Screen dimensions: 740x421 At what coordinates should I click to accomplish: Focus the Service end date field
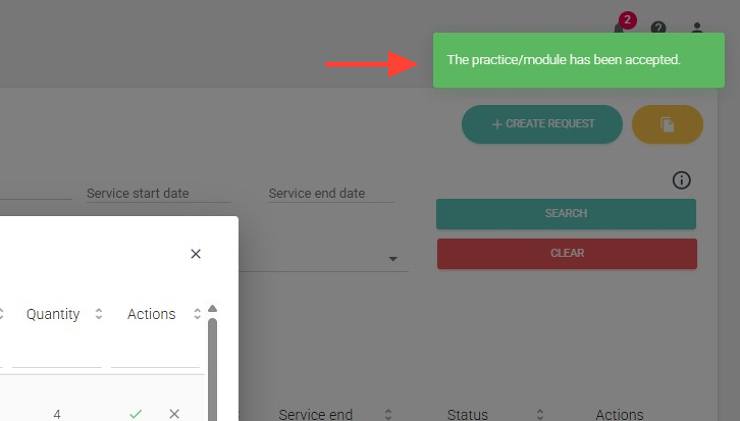coord(330,193)
